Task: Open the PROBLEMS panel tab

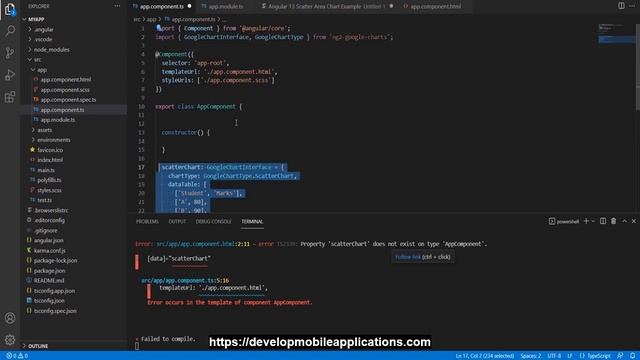Action: click(x=147, y=222)
